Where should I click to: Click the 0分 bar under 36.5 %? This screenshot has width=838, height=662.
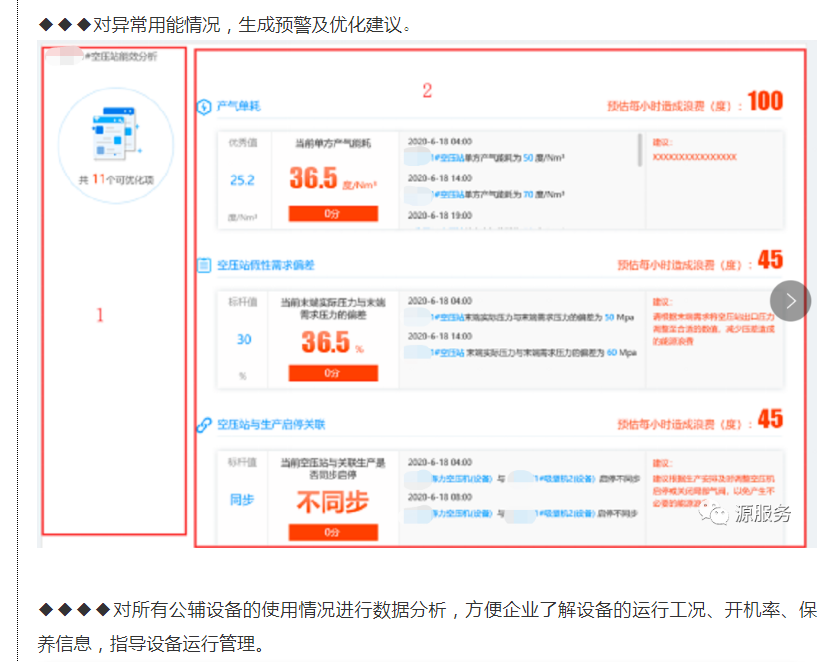(333, 373)
